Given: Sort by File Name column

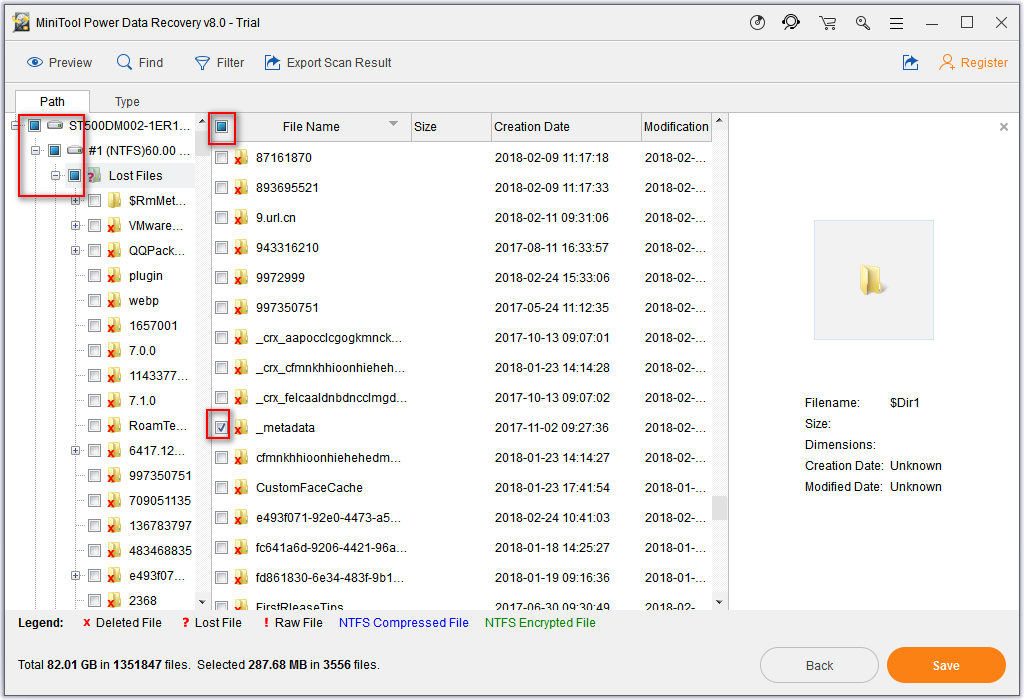Looking at the screenshot, I should [x=311, y=127].
